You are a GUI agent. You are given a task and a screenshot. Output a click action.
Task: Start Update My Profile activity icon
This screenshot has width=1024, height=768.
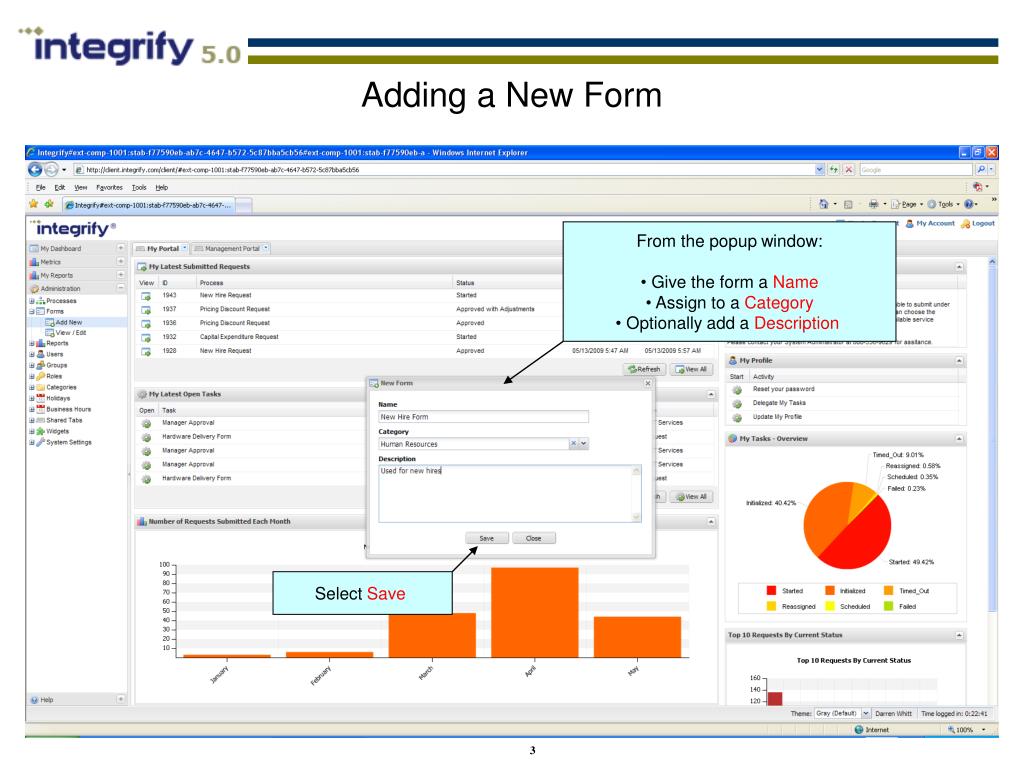tap(737, 417)
